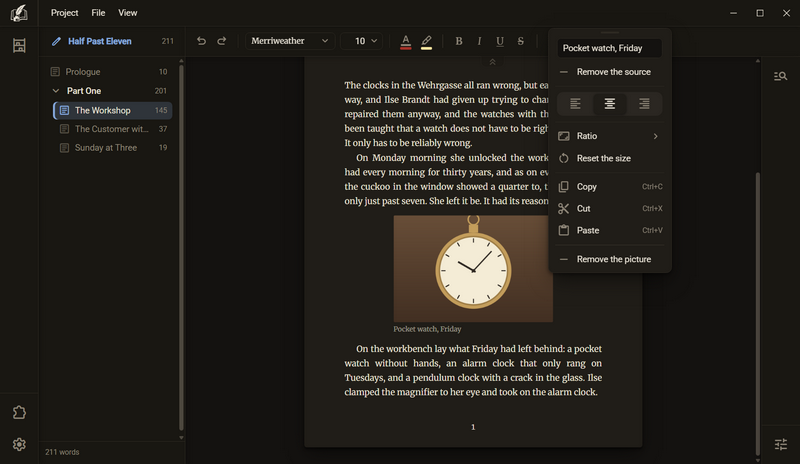Choose Paste from the picture menu
Viewport: 800px width, 464px height.
click(610, 230)
